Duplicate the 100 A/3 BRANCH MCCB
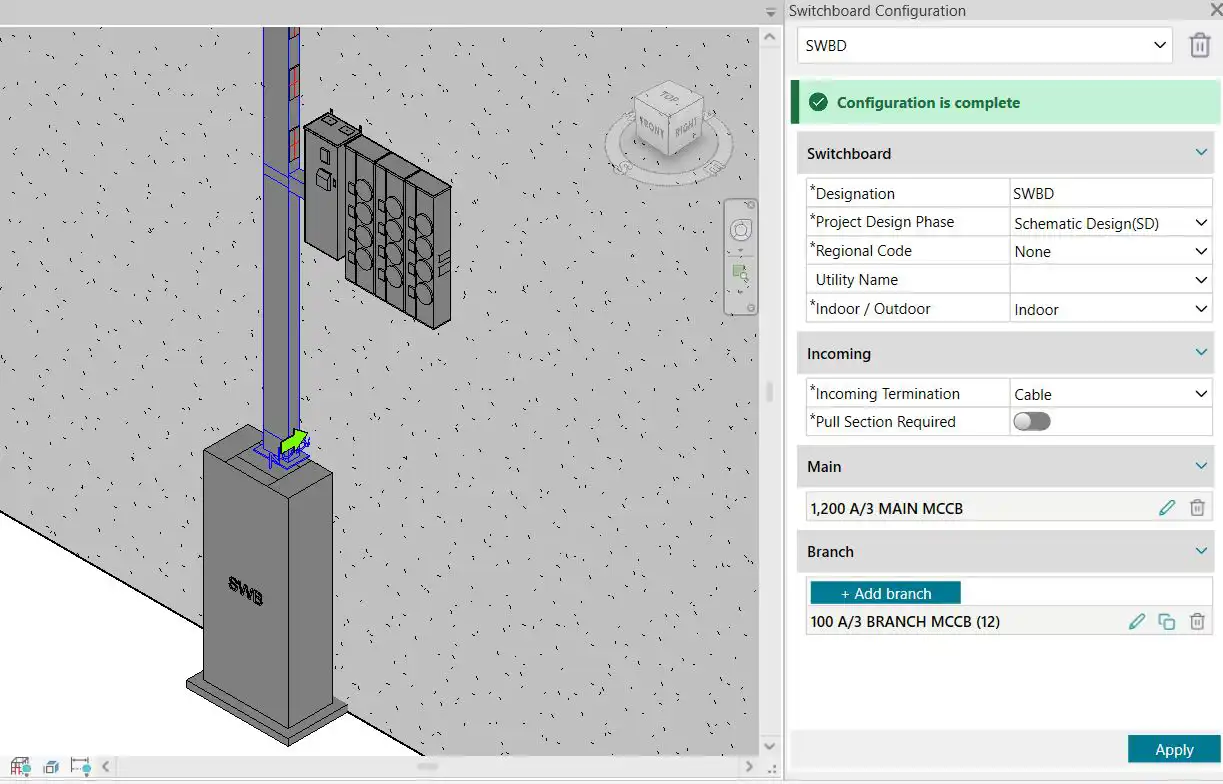The image size is (1223, 784). pos(1166,621)
